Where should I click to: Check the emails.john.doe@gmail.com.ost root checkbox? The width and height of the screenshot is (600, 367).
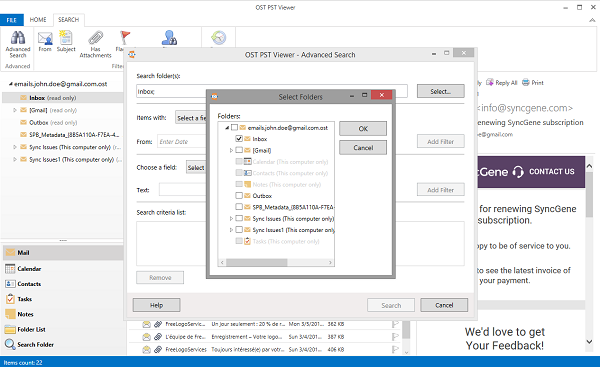[x=235, y=127]
